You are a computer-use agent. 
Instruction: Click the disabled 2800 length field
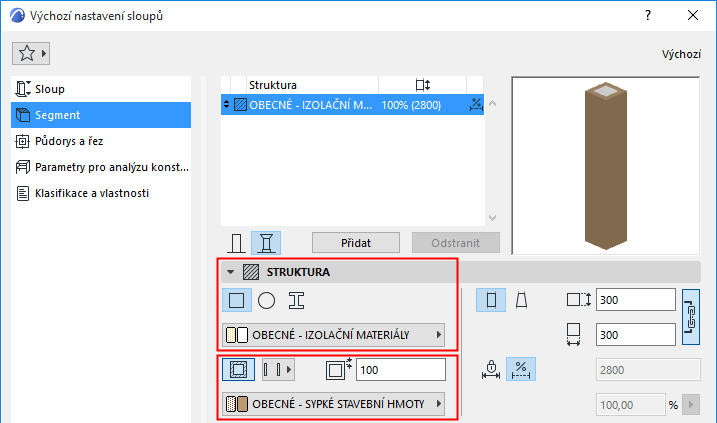648,369
